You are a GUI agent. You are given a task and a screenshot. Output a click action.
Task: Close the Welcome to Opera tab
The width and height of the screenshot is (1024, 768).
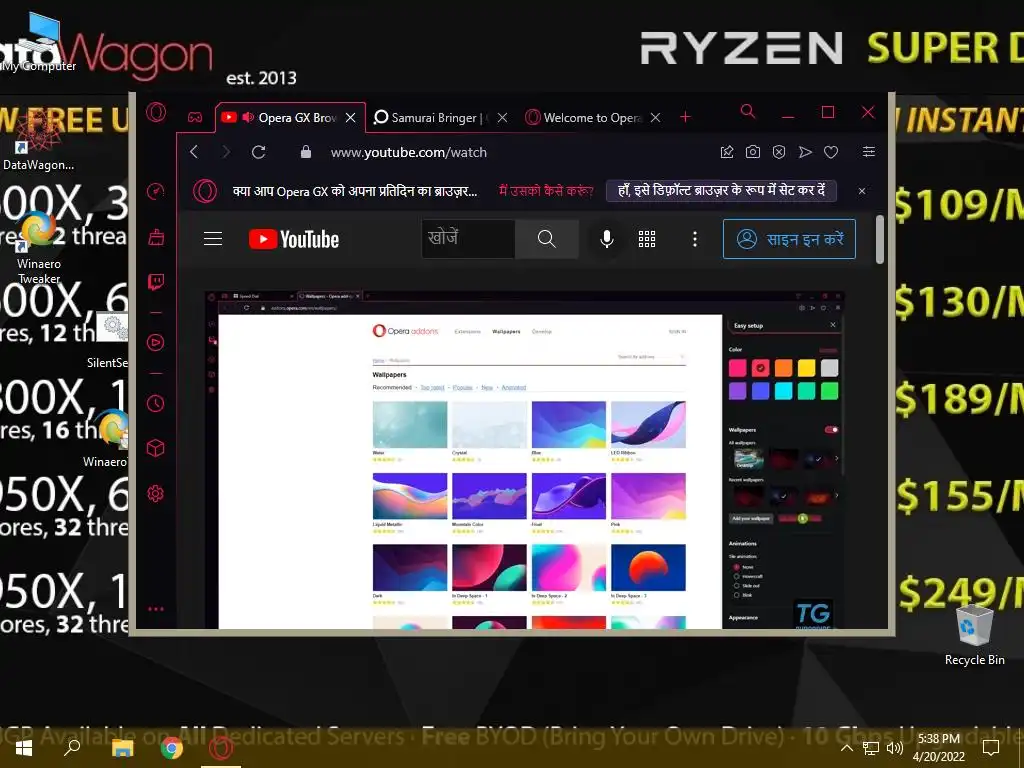tap(656, 118)
